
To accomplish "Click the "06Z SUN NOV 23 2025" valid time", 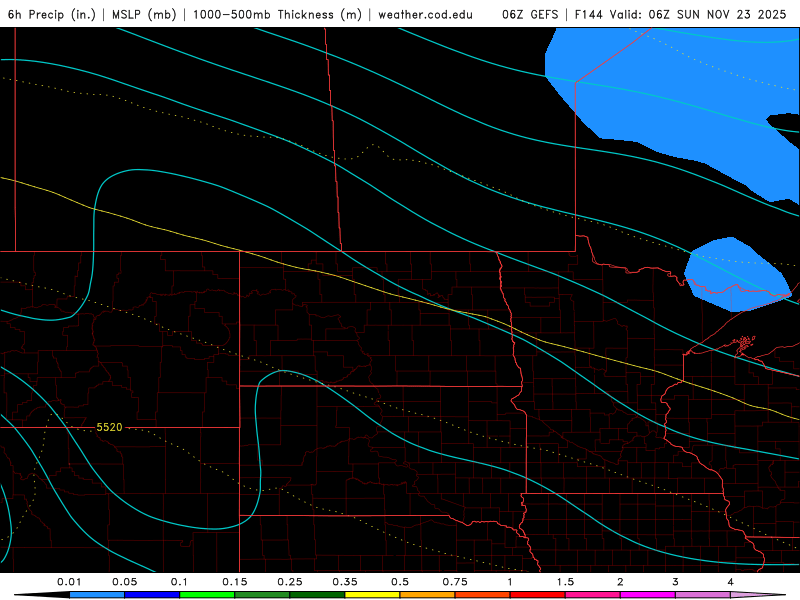I will click(x=717, y=14).
